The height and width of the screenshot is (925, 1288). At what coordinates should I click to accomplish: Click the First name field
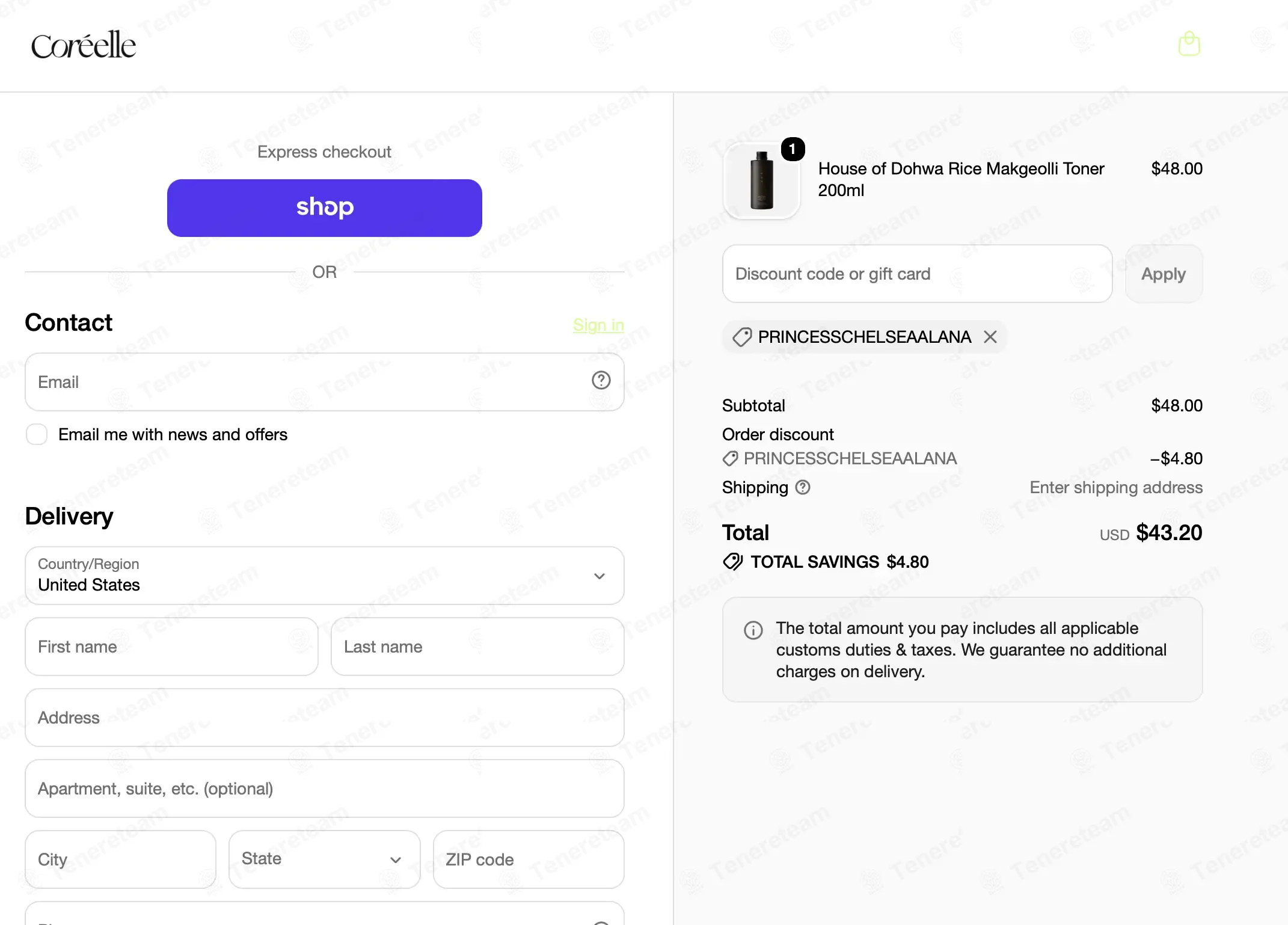[171, 647]
